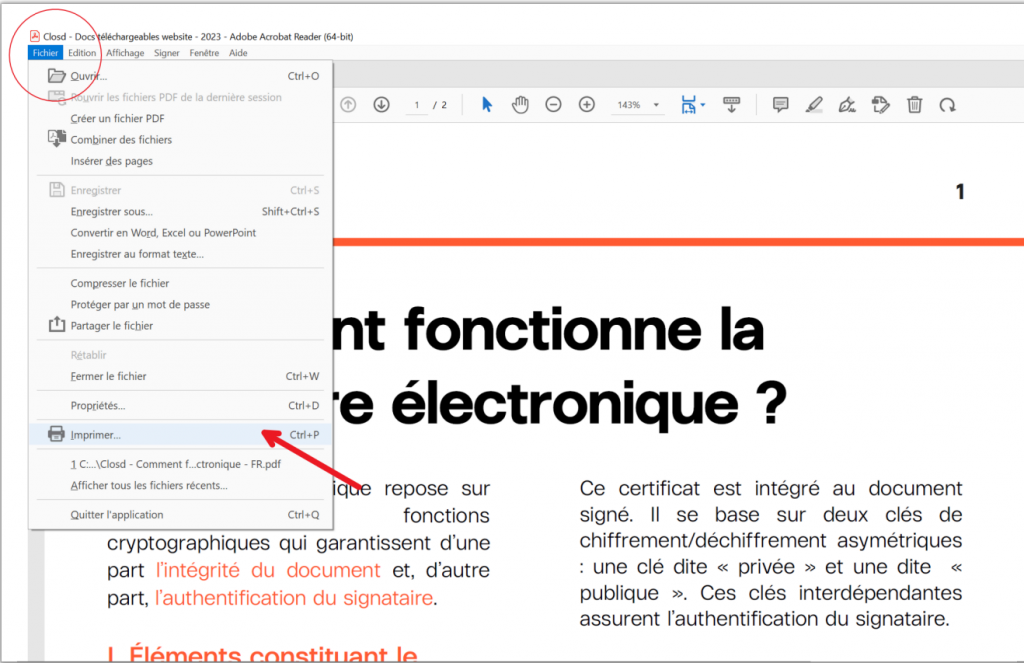Select Enregistrer sous... menu entry
Screen dimensions: 1024x663
point(111,211)
